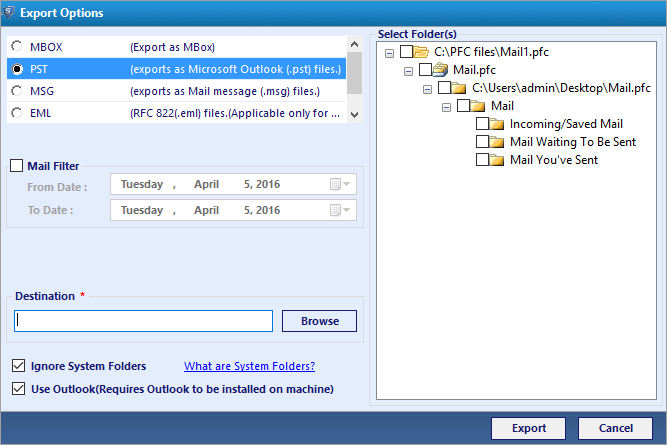Choose the MSG export radio button
The width and height of the screenshot is (667, 445).
coord(17,91)
